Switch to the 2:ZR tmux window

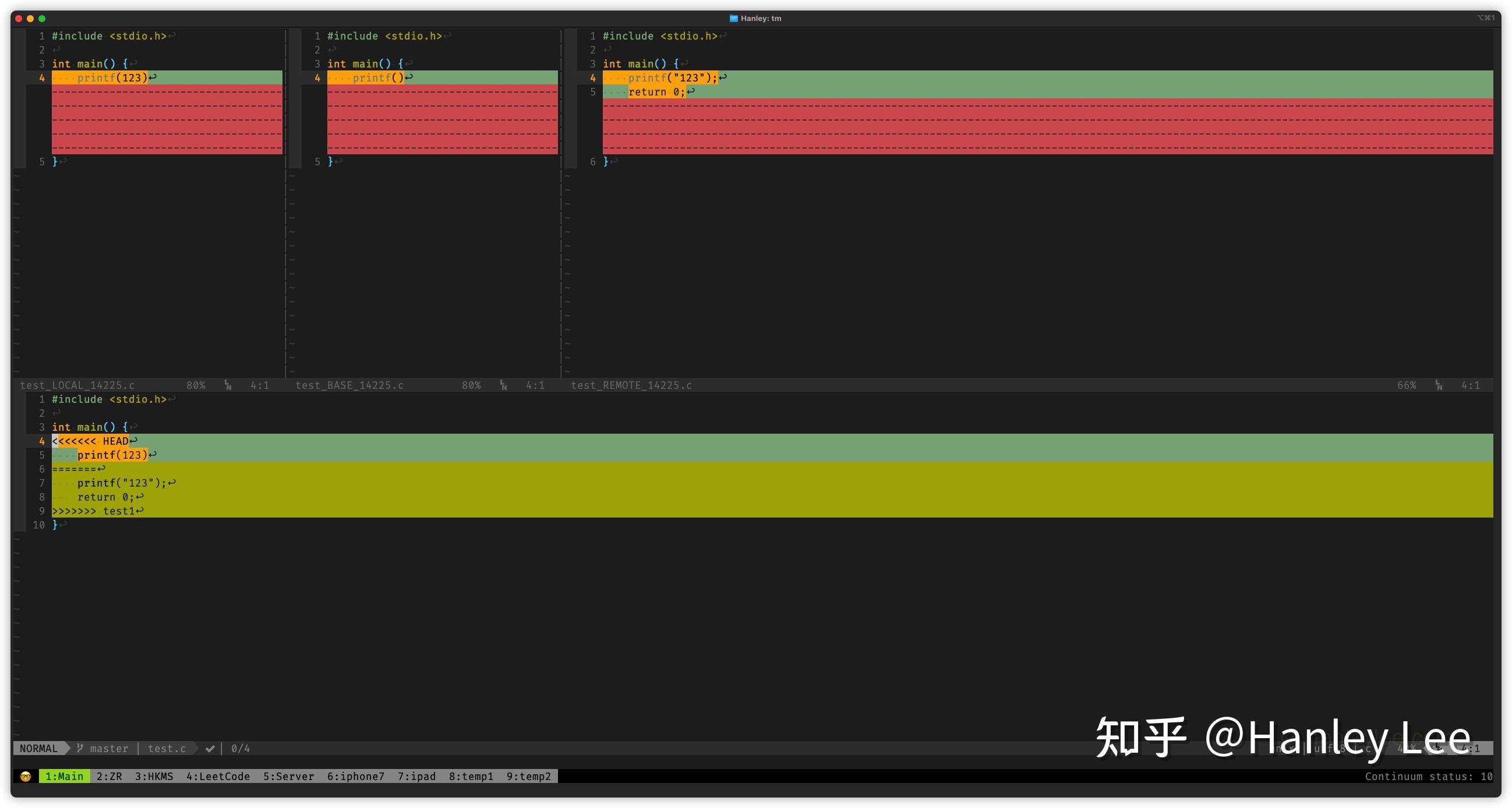pos(109,776)
